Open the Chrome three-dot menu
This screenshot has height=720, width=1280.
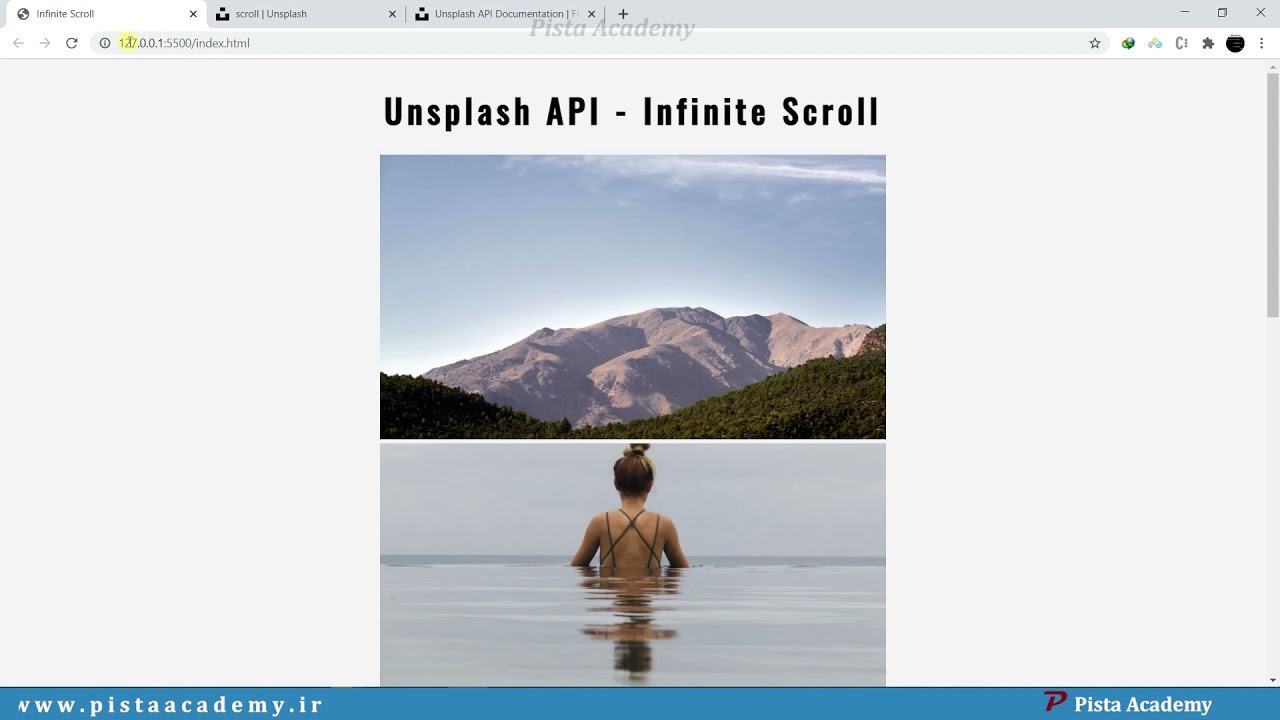click(x=1262, y=43)
